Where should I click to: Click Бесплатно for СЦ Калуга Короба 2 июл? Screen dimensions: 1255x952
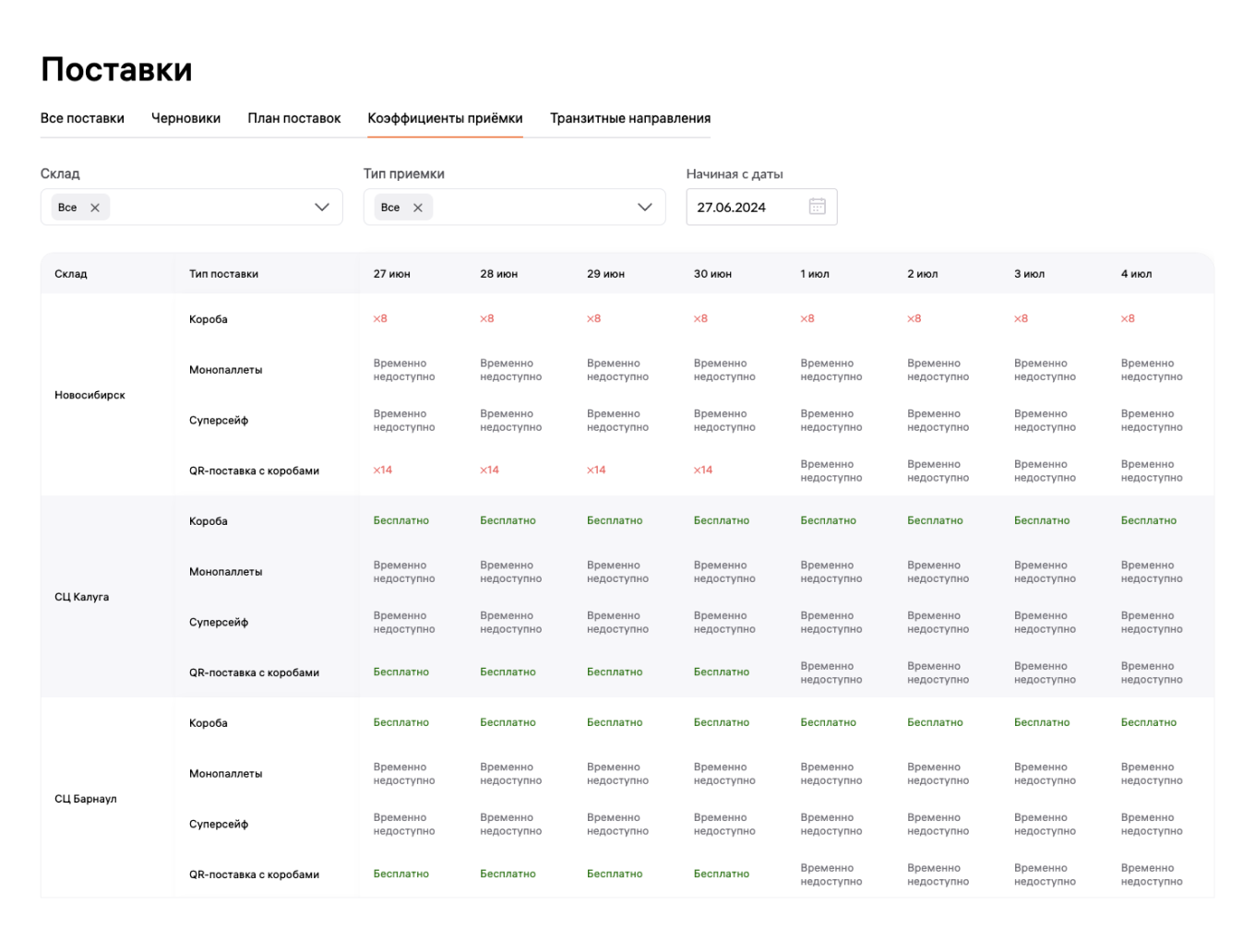(935, 520)
